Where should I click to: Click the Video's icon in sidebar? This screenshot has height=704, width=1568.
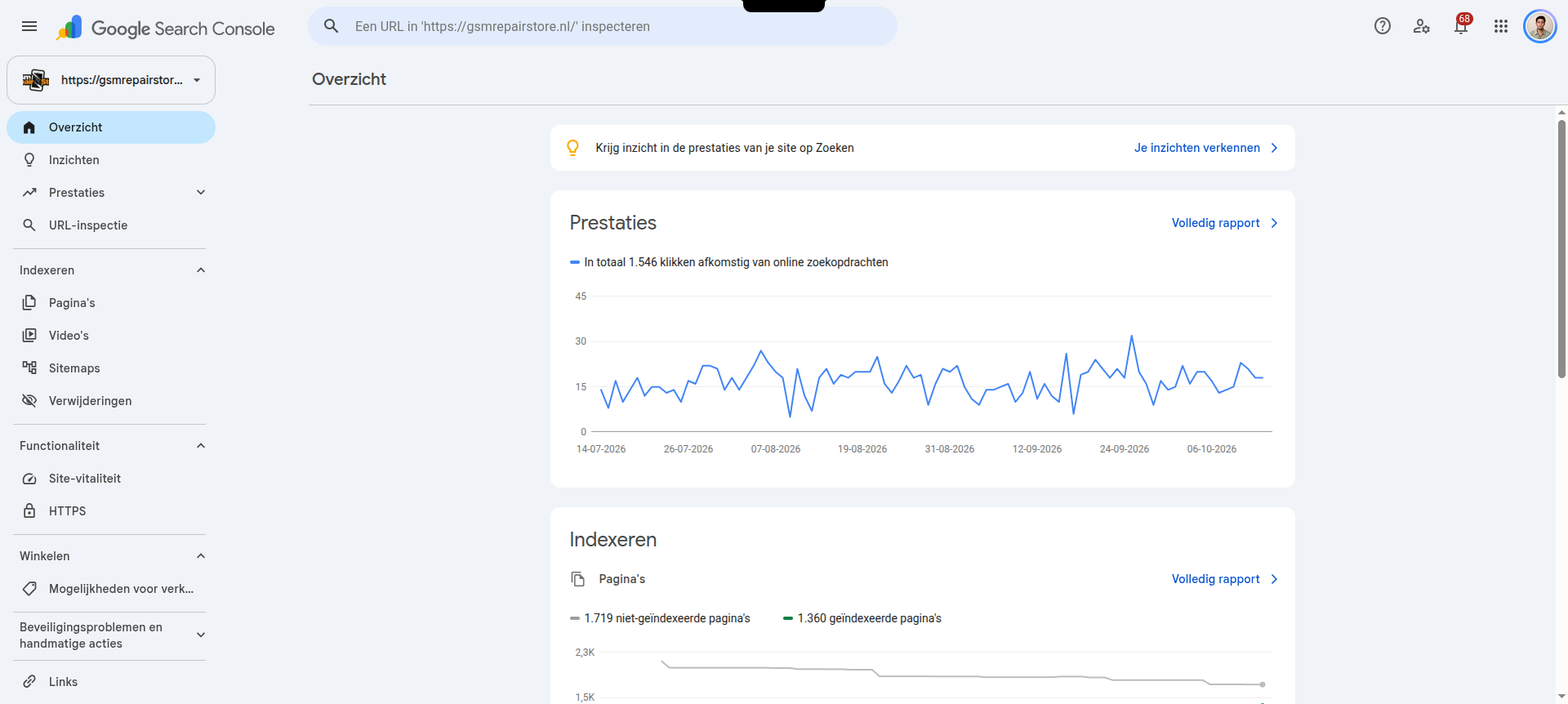point(29,336)
